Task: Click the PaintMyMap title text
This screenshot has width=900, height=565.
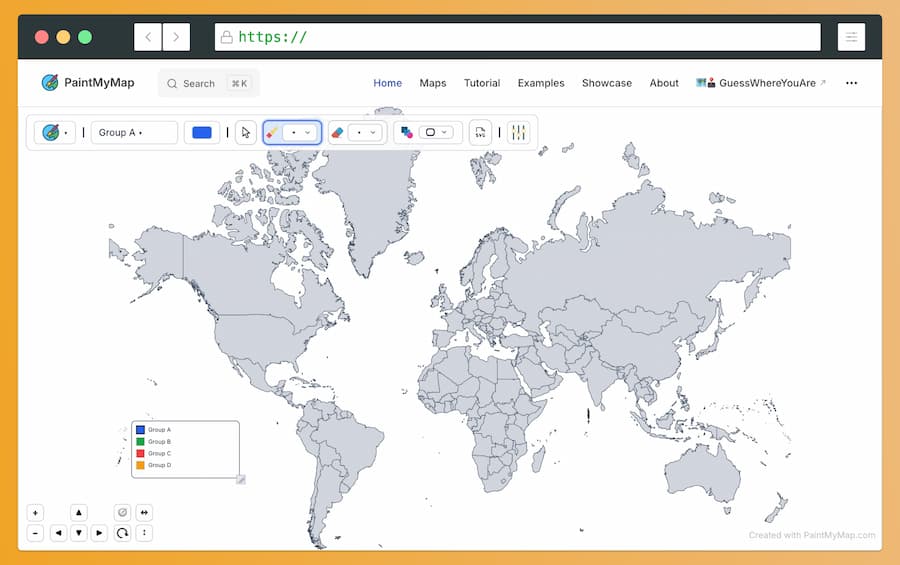Action: 99,83
